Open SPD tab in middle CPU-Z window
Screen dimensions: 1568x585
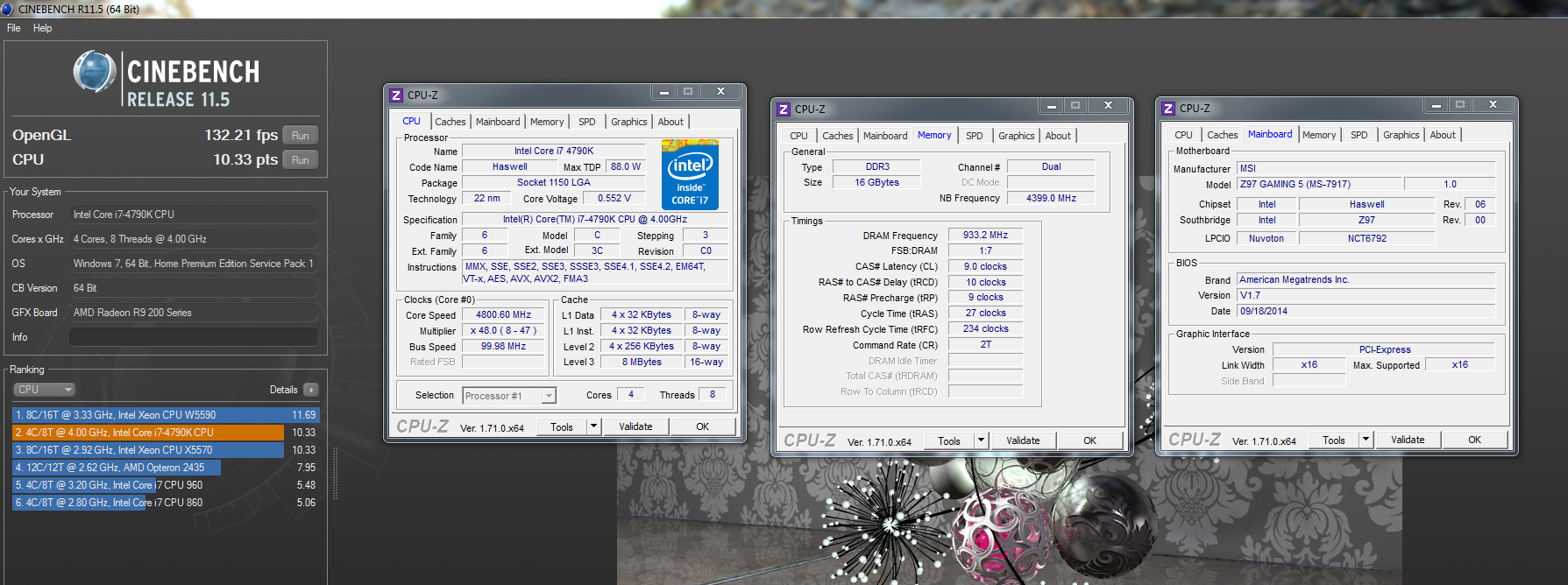tap(975, 136)
